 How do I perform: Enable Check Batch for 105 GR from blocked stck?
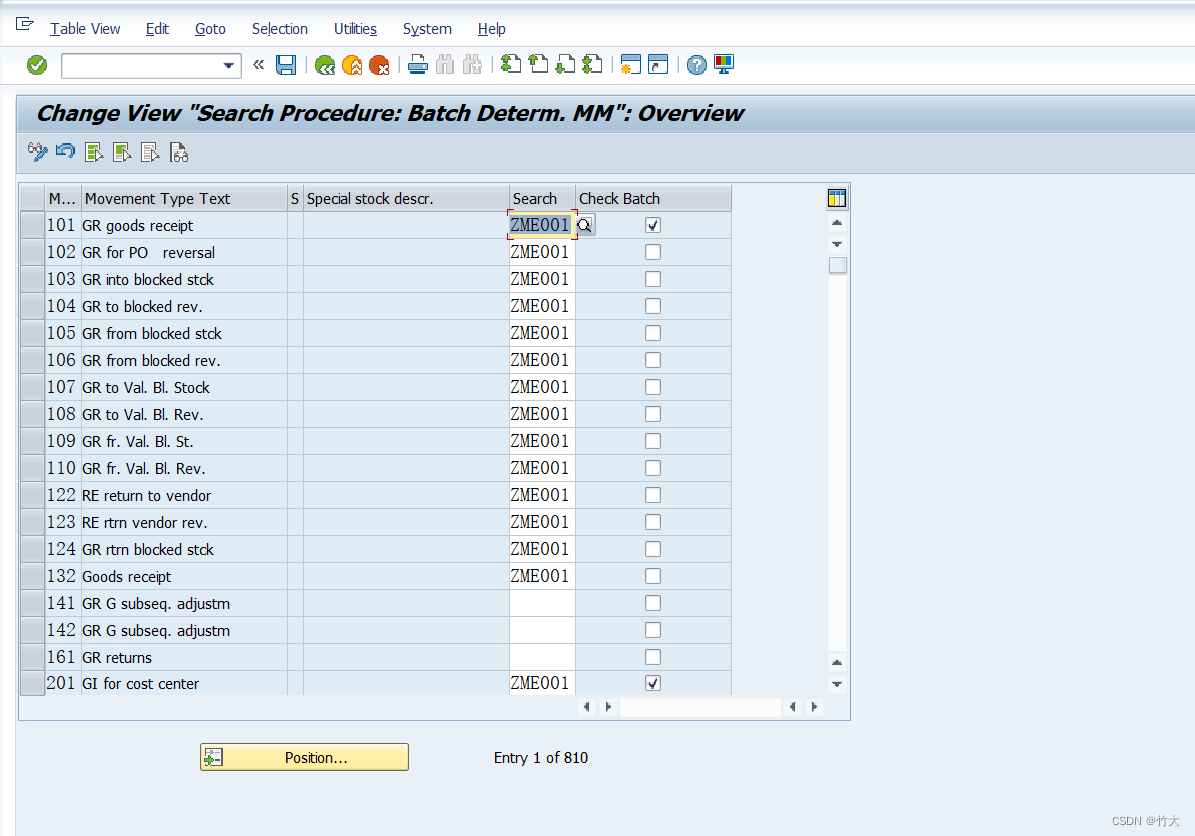(653, 333)
